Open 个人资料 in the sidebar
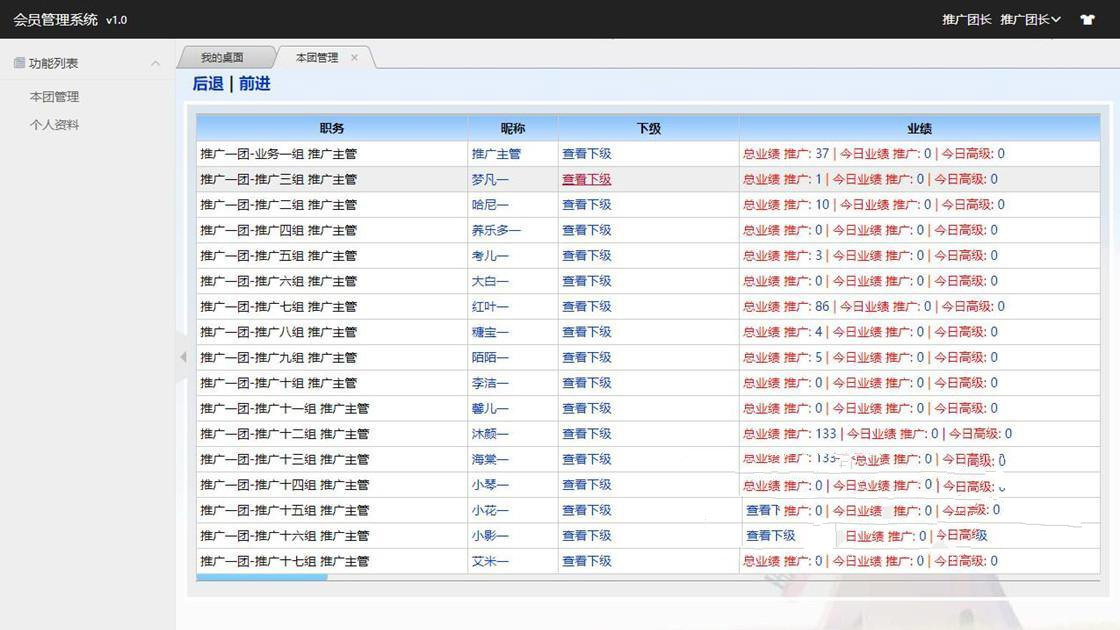 pos(54,124)
